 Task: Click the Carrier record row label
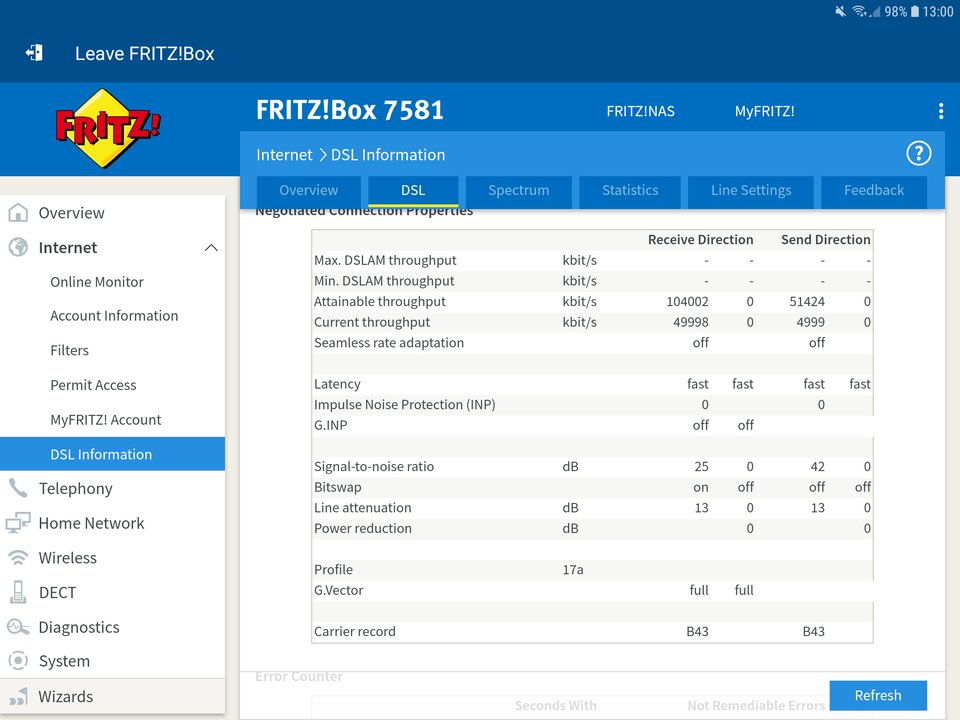pyautogui.click(x=354, y=631)
